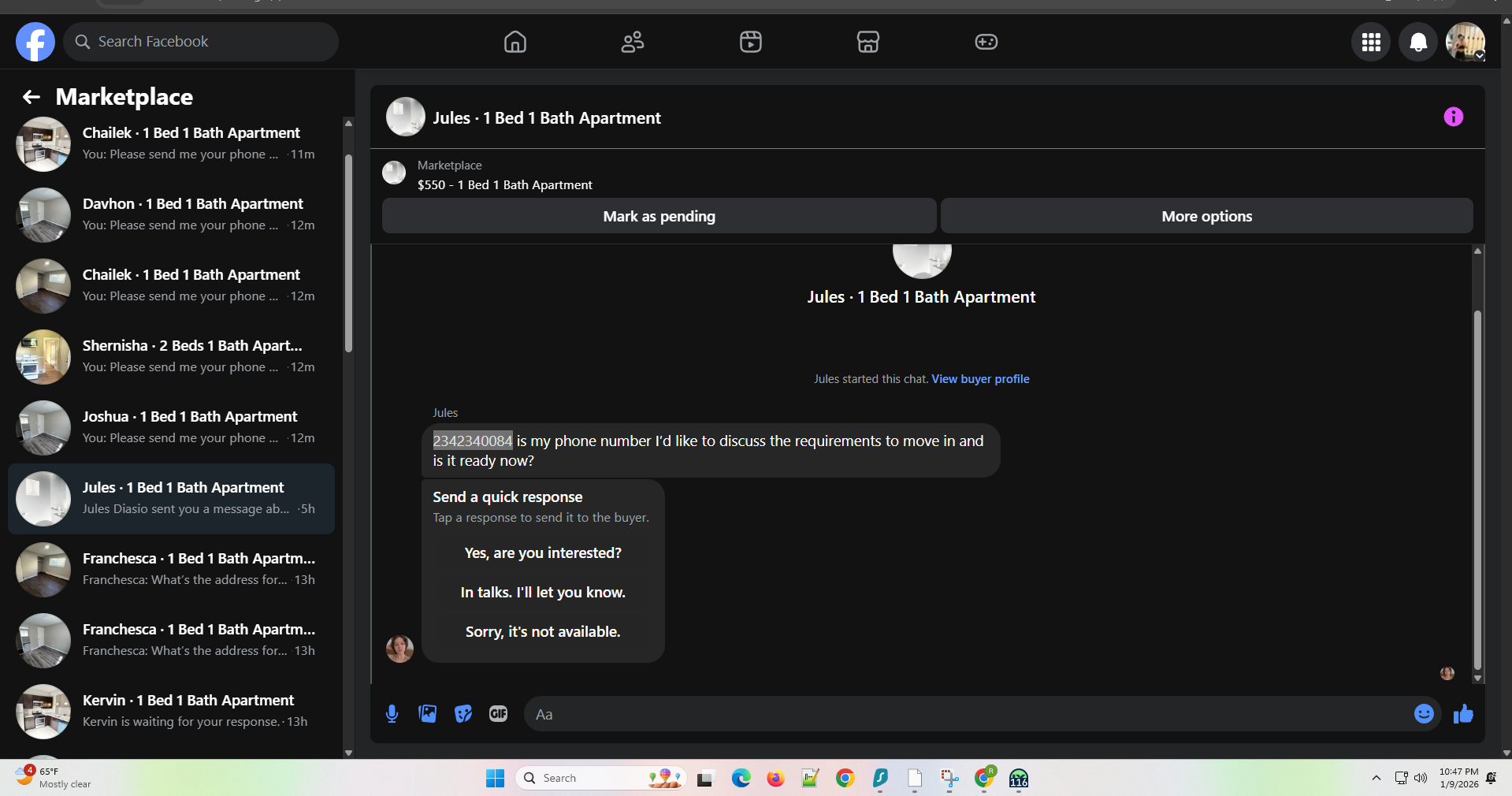The image size is (1512, 796).
Task: Open the Gaming controller icon in top navigation
Action: point(986,42)
